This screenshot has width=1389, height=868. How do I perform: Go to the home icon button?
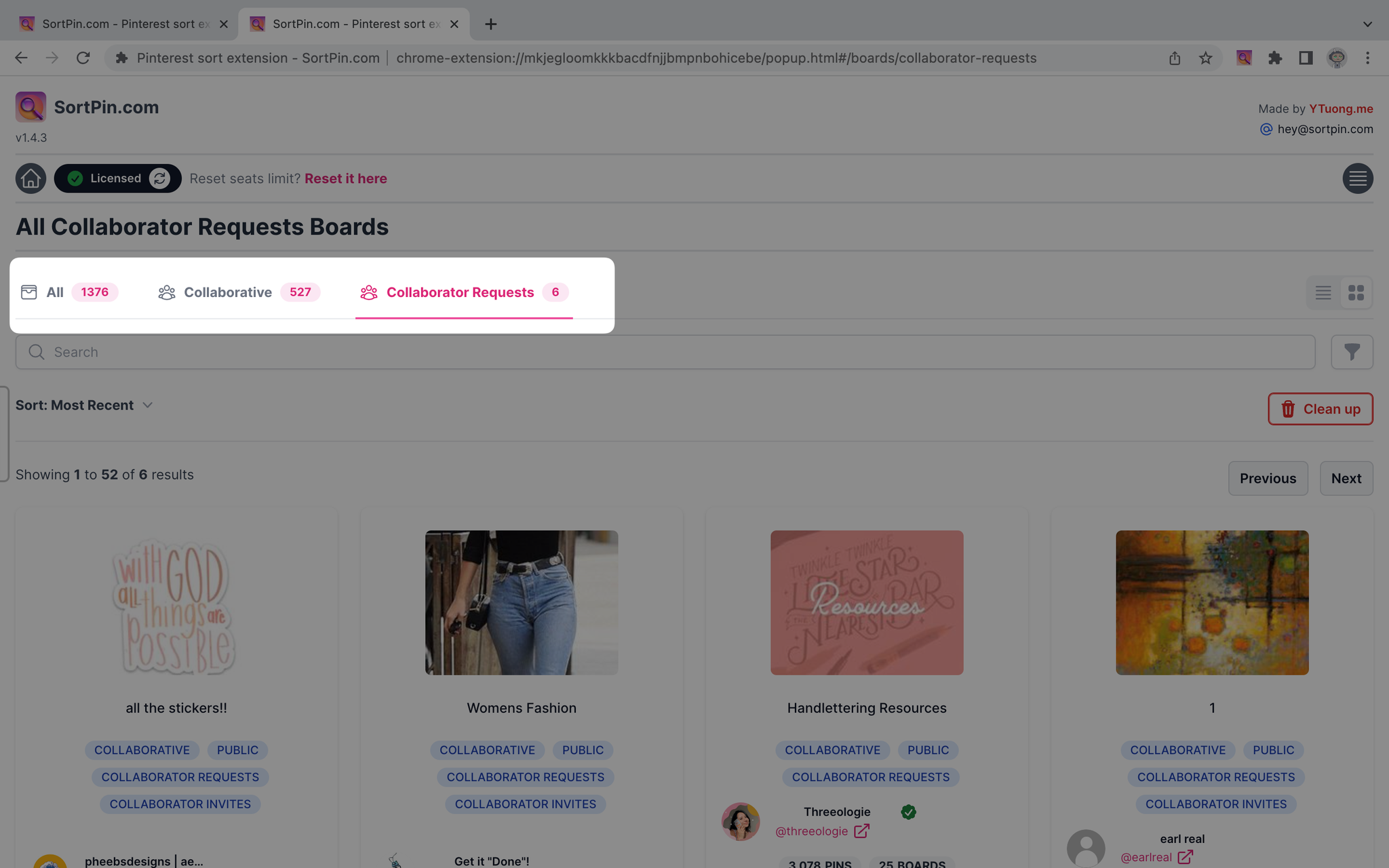[31, 178]
